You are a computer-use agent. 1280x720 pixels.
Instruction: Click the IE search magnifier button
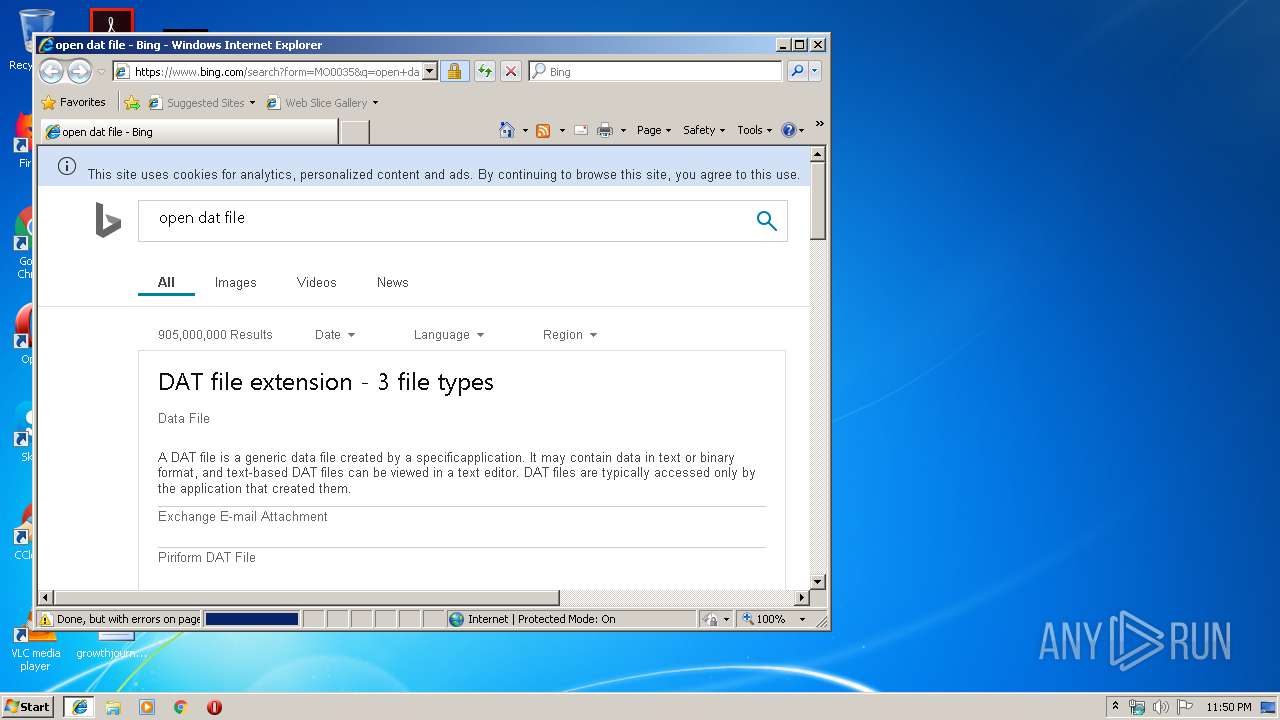pos(797,71)
